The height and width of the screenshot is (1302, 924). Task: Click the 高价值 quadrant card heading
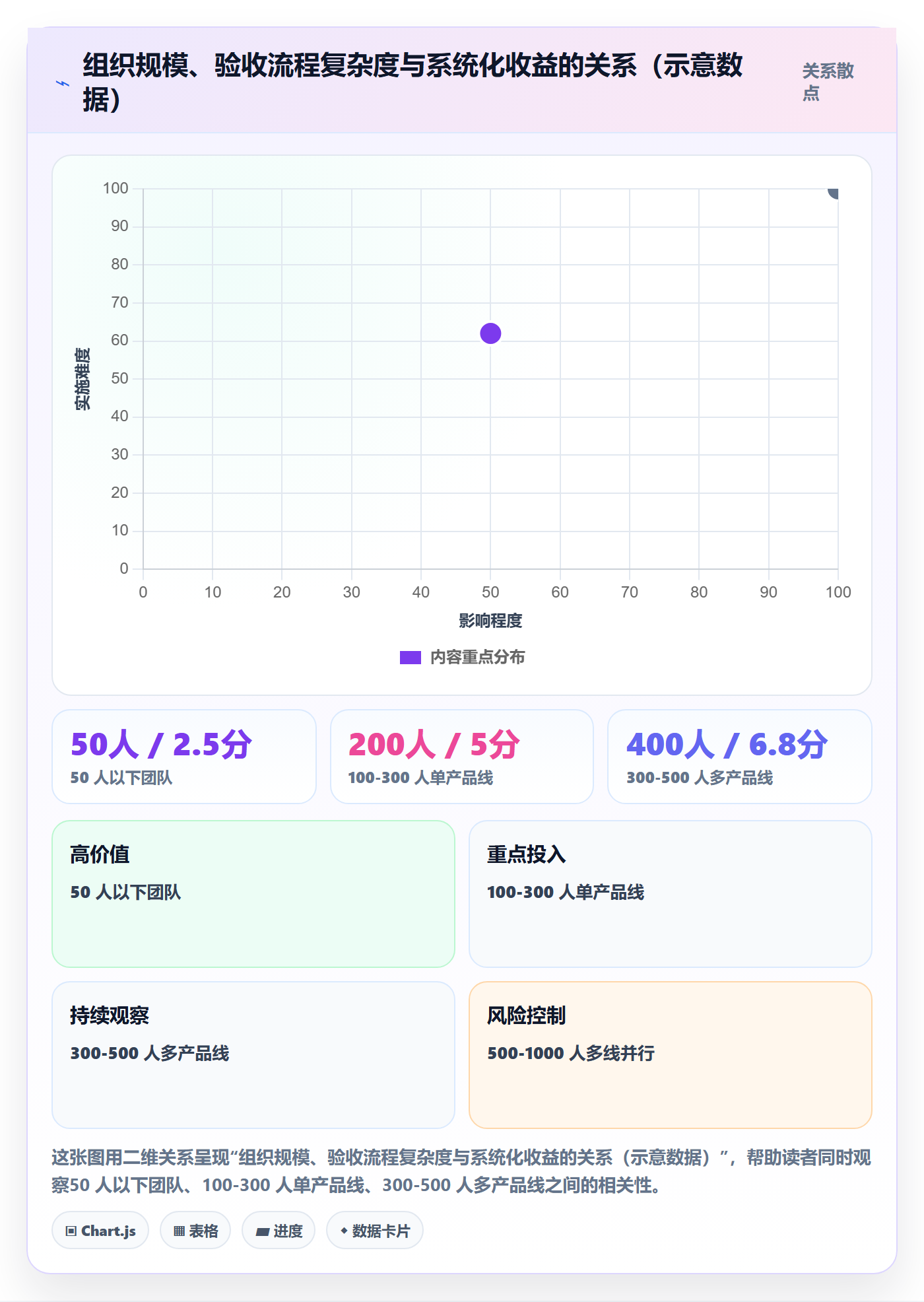click(100, 854)
